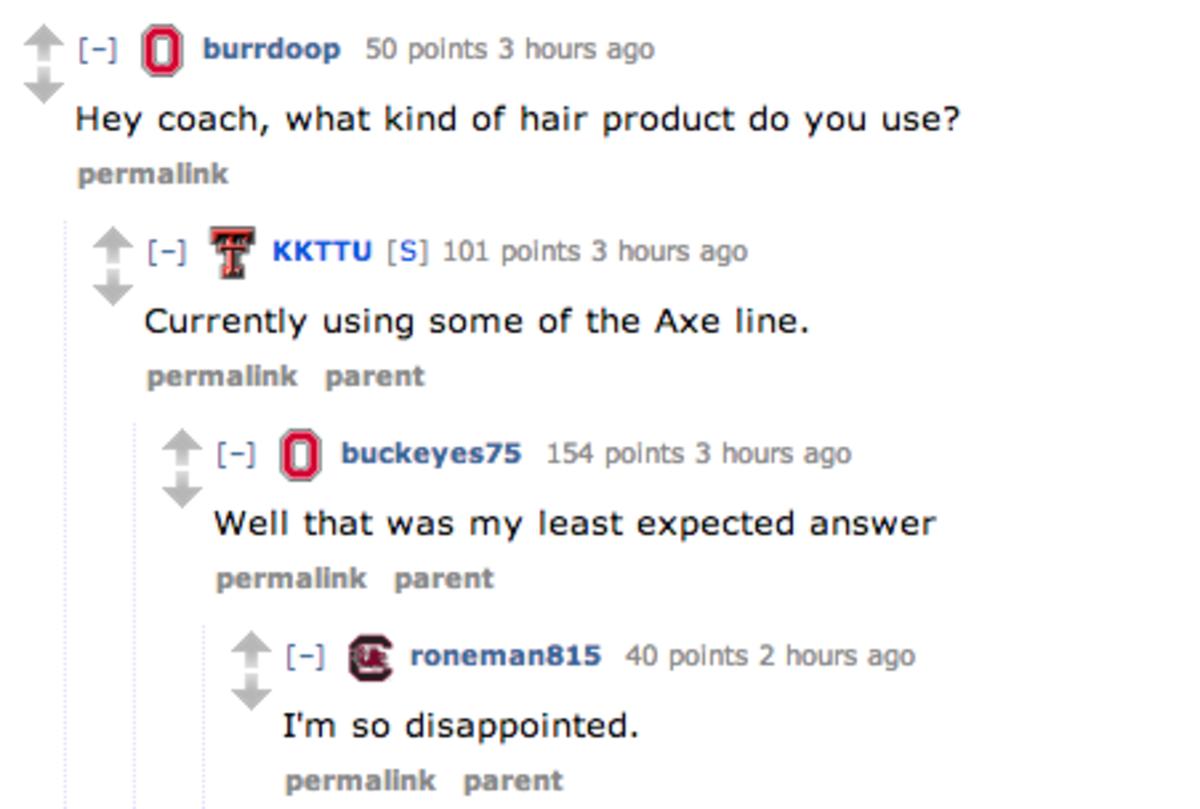The width and height of the screenshot is (1200, 809).
Task: Collapse burrdoop's comment thread
Action: pyautogui.click(x=97, y=49)
